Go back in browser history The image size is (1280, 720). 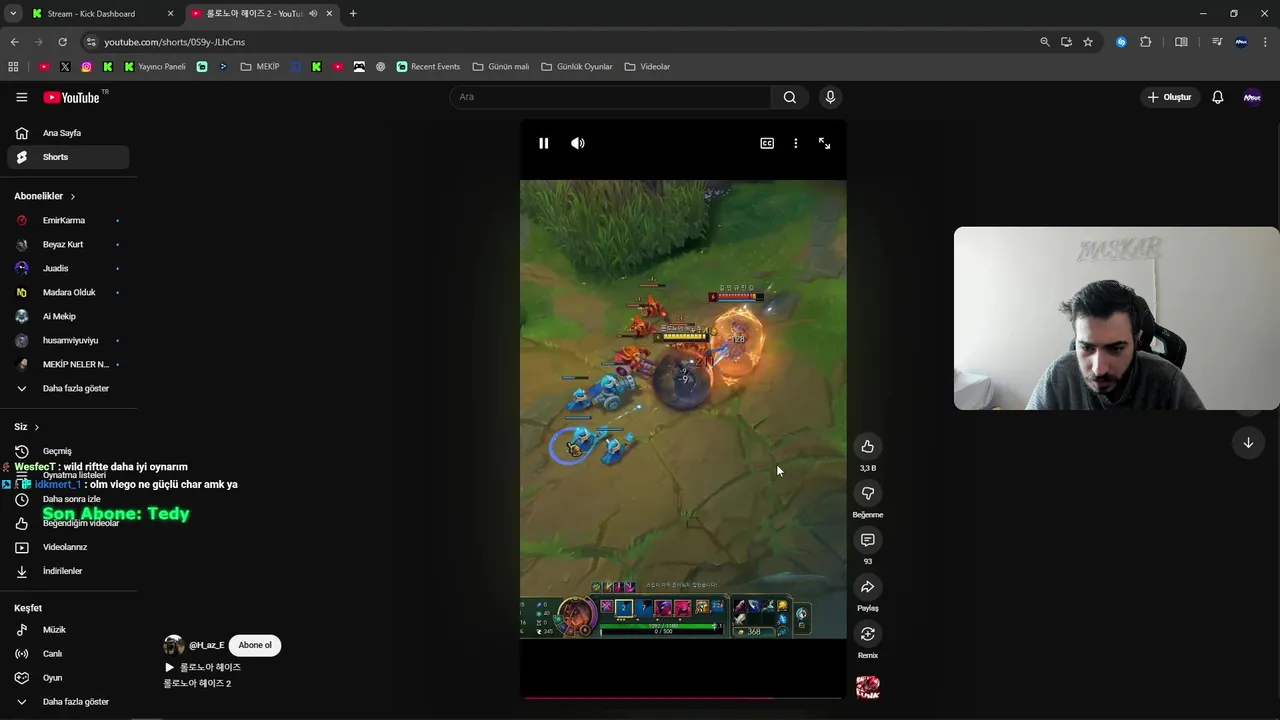pyautogui.click(x=14, y=42)
